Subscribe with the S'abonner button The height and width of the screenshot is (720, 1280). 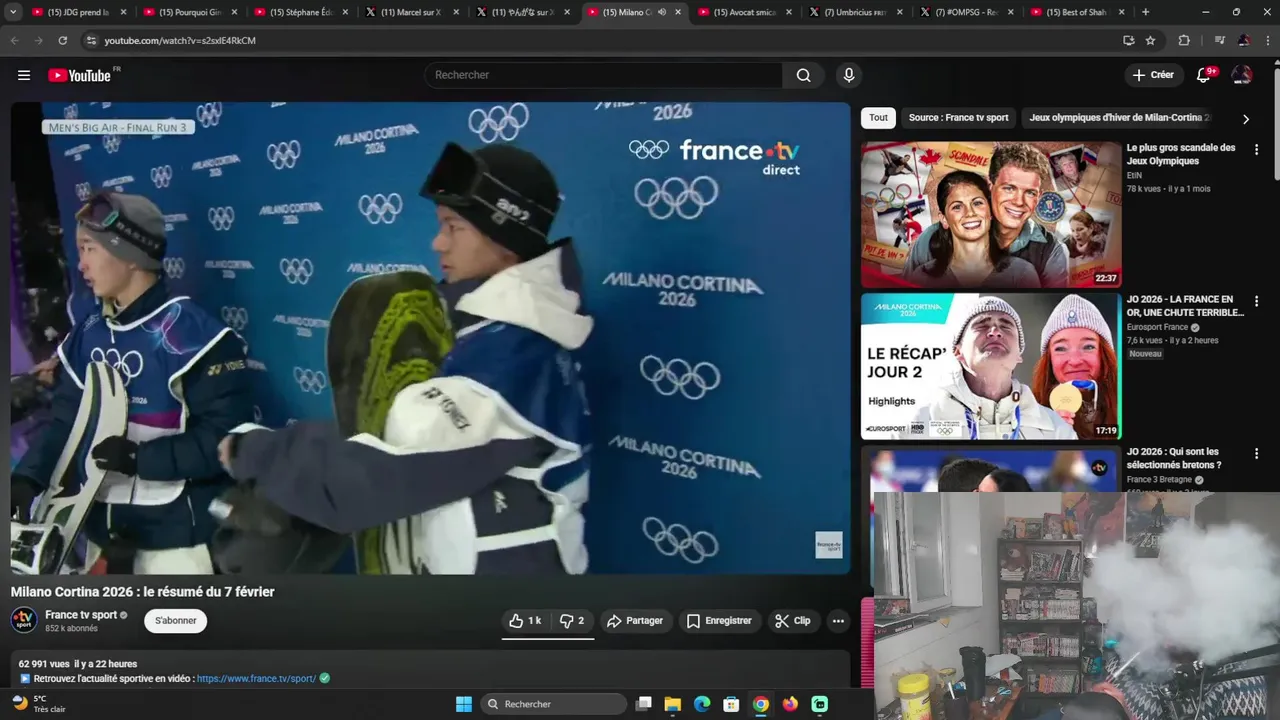(x=176, y=621)
